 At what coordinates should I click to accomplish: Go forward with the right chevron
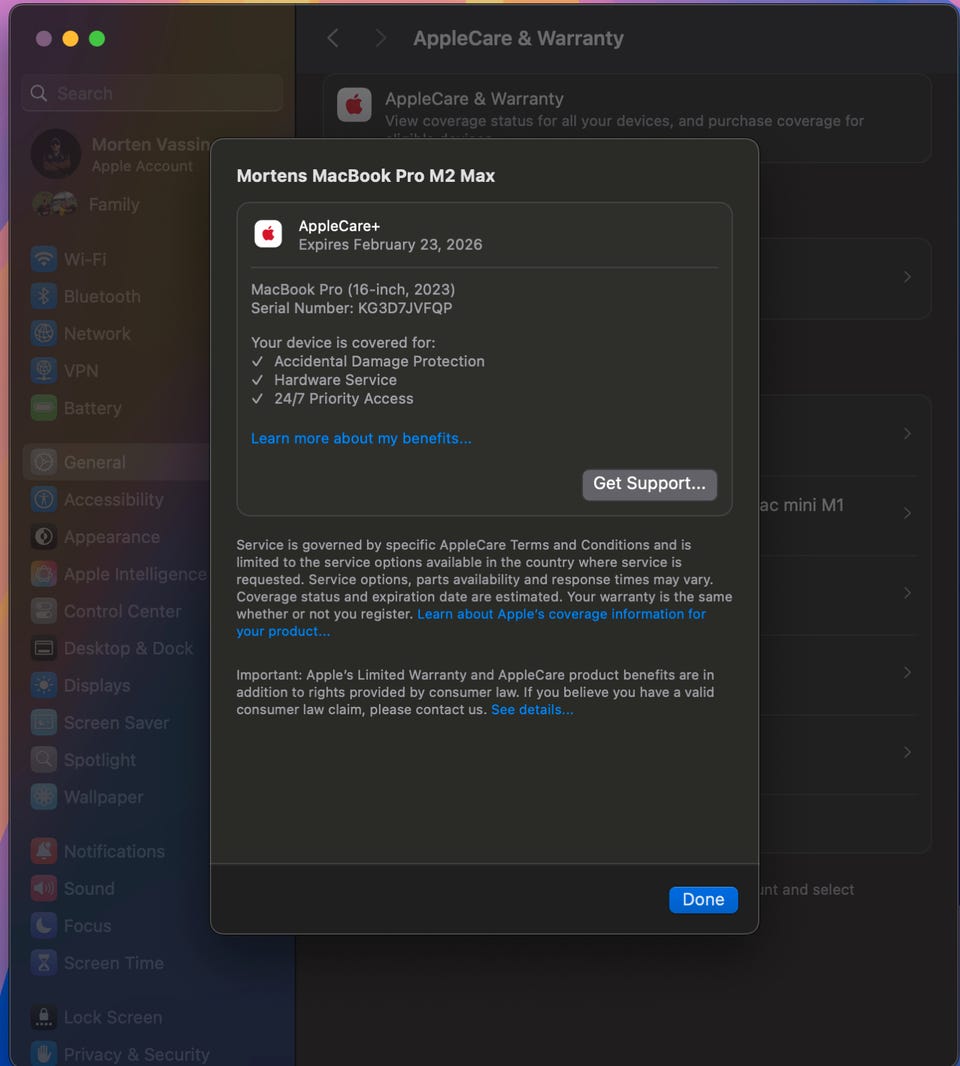(x=380, y=38)
